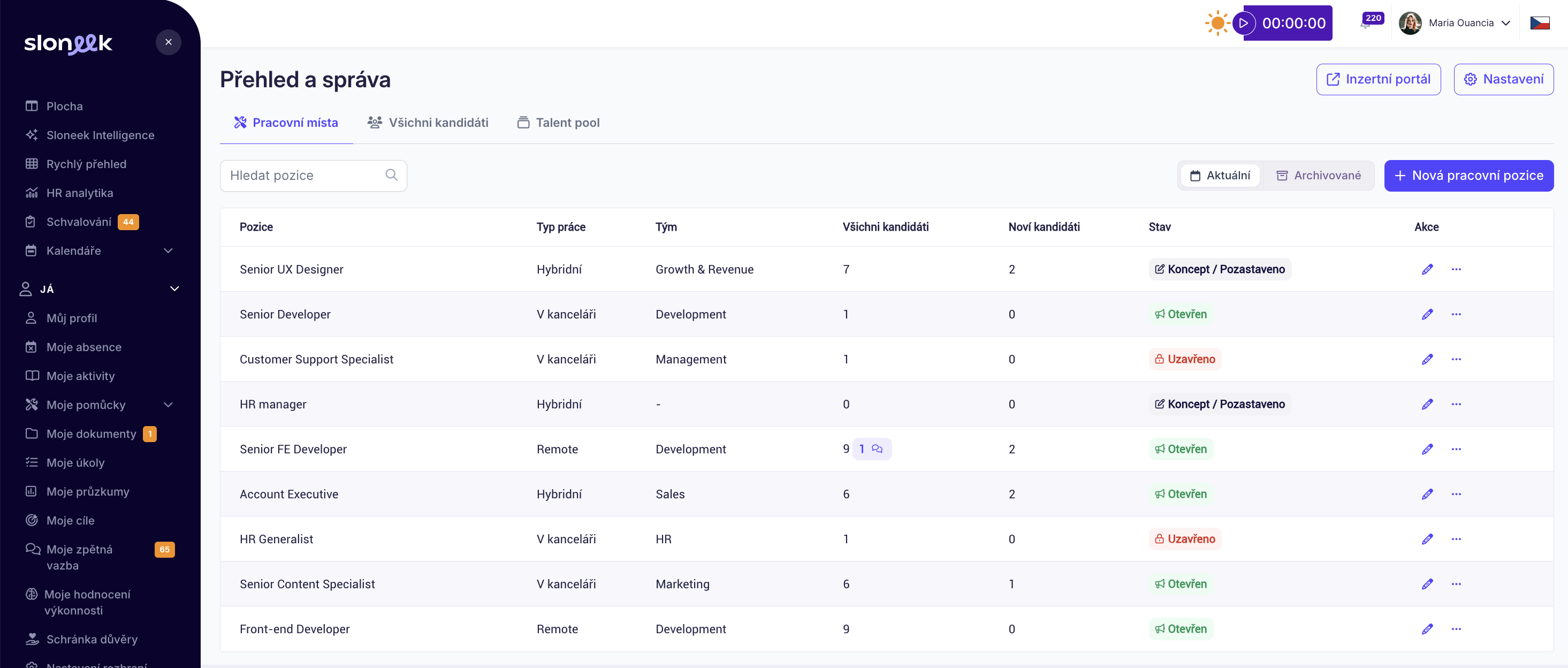Click the edit pencil for Senior UX Designer

coord(1427,269)
